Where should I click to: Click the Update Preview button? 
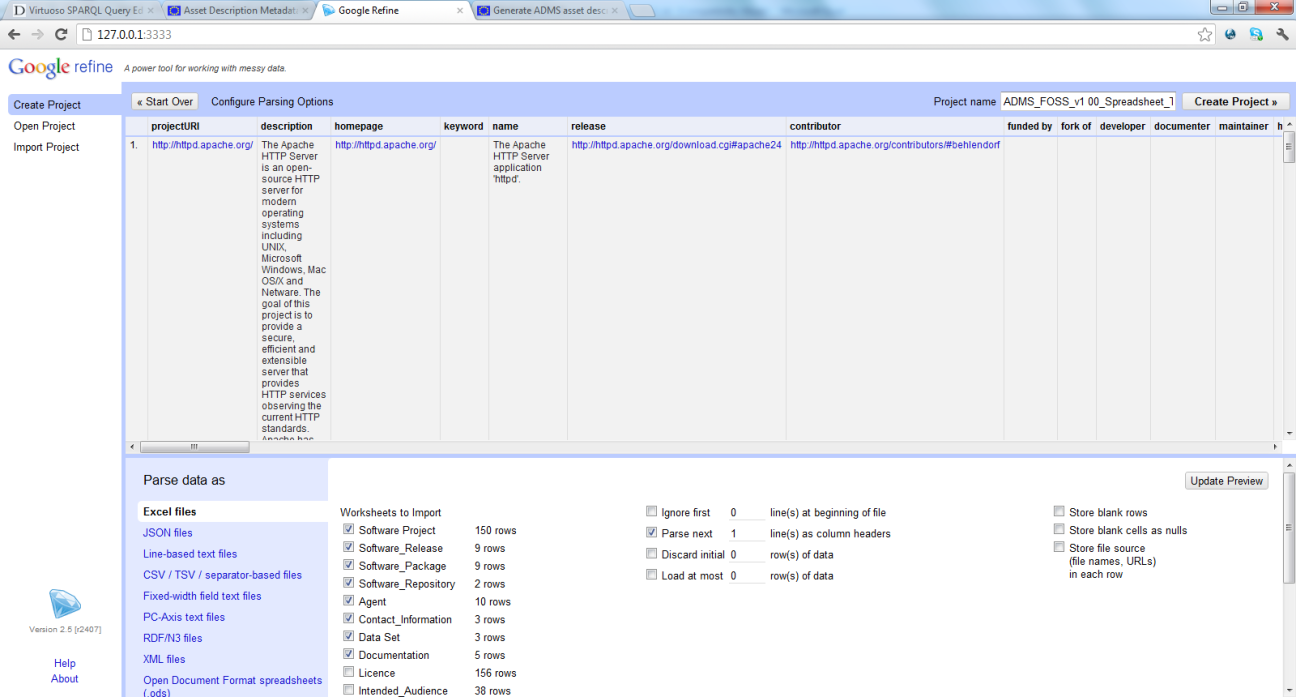(1227, 481)
